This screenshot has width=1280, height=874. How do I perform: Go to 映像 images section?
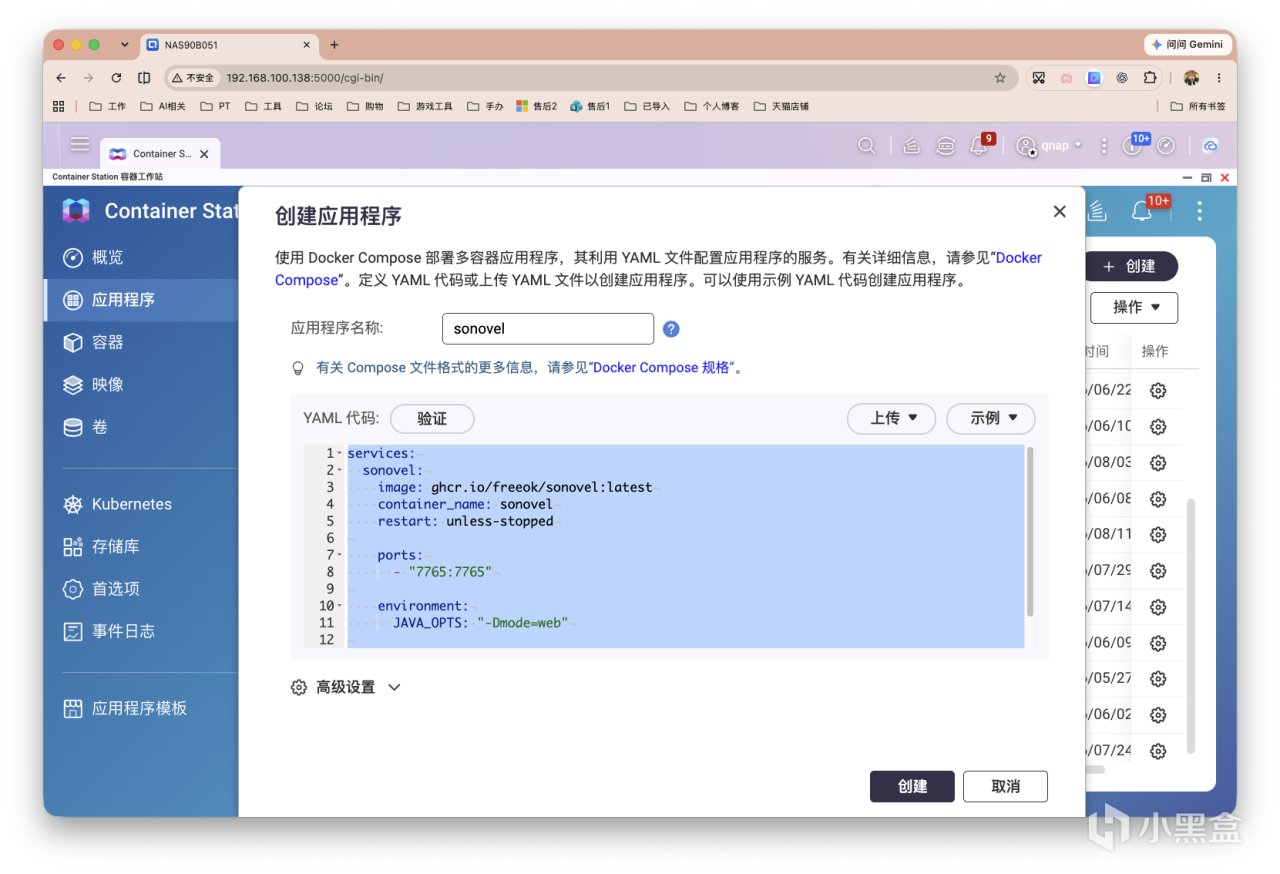[93, 385]
